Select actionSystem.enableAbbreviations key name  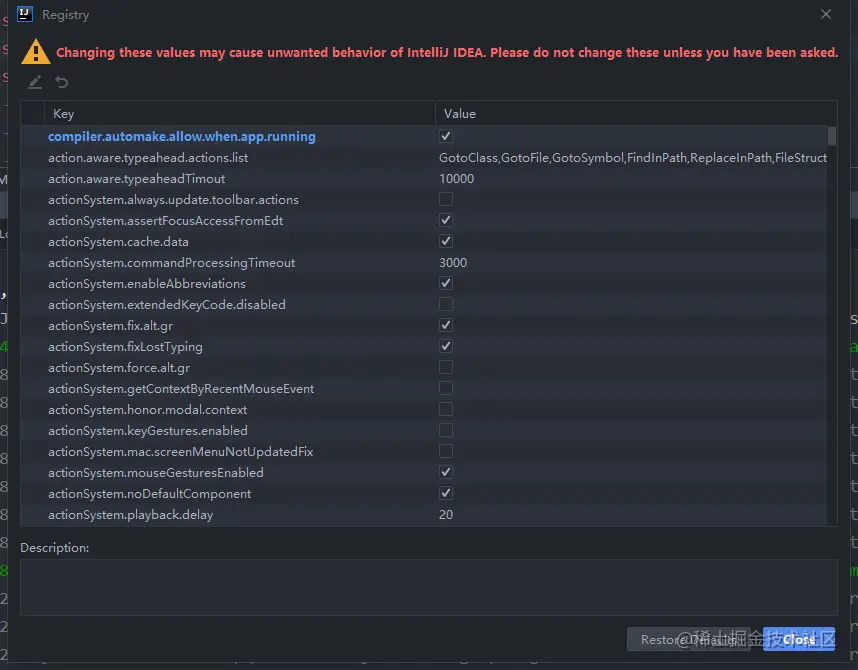click(147, 283)
